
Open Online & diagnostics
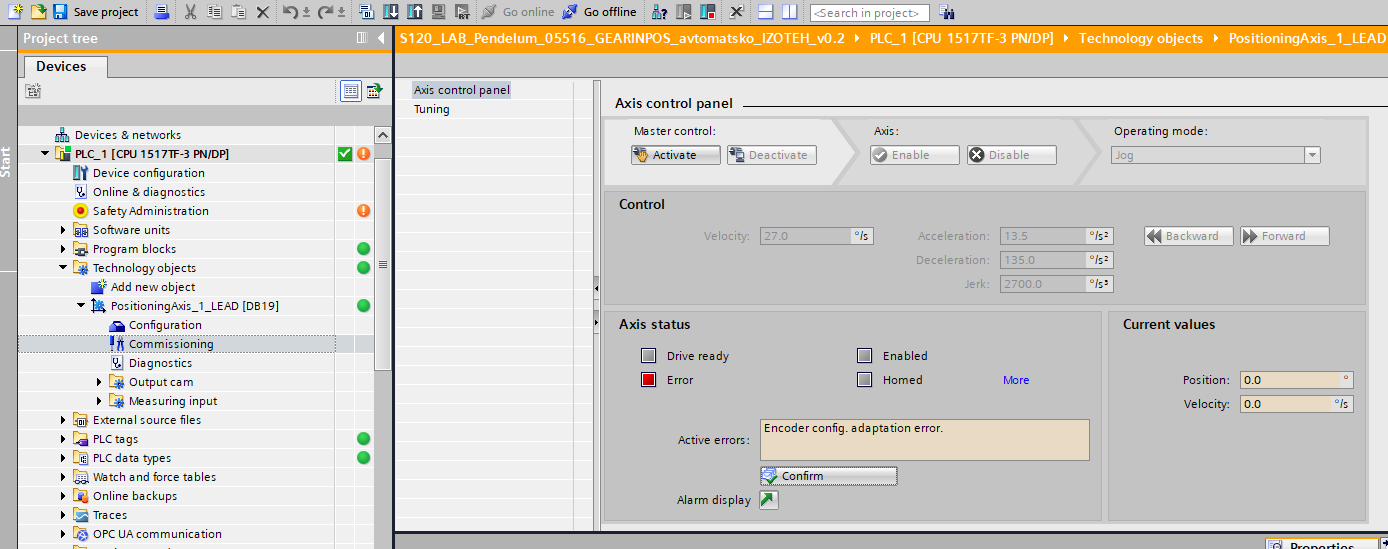tap(149, 192)
